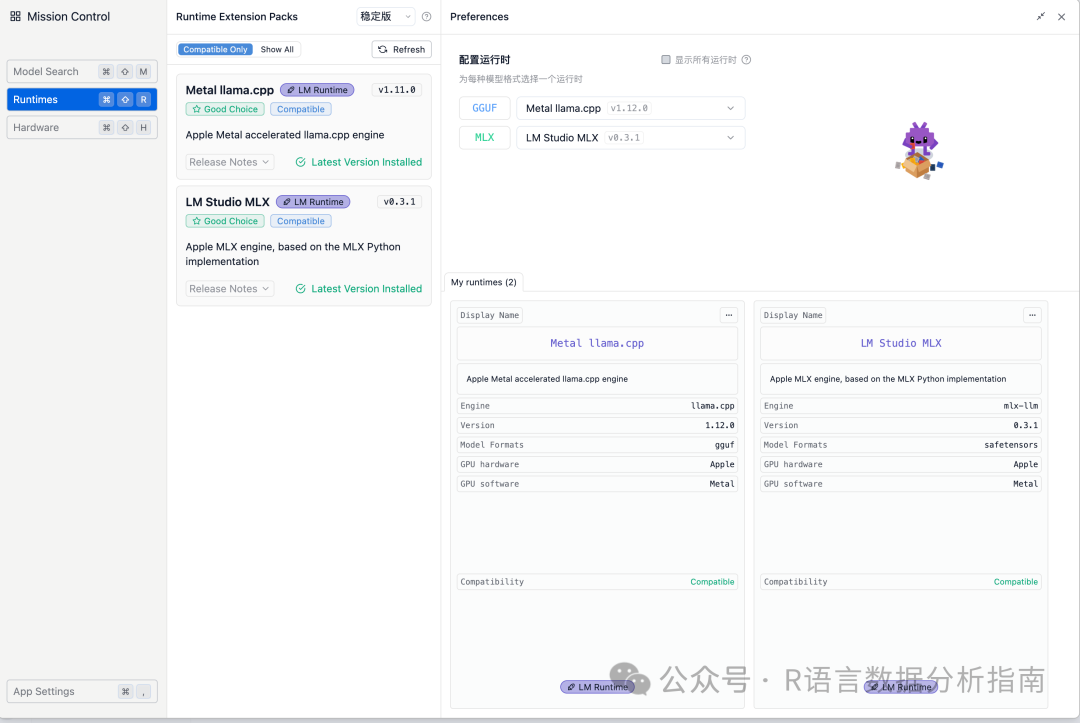Click Good Choice badge on LM Studio MLX pack

[225, 221]
